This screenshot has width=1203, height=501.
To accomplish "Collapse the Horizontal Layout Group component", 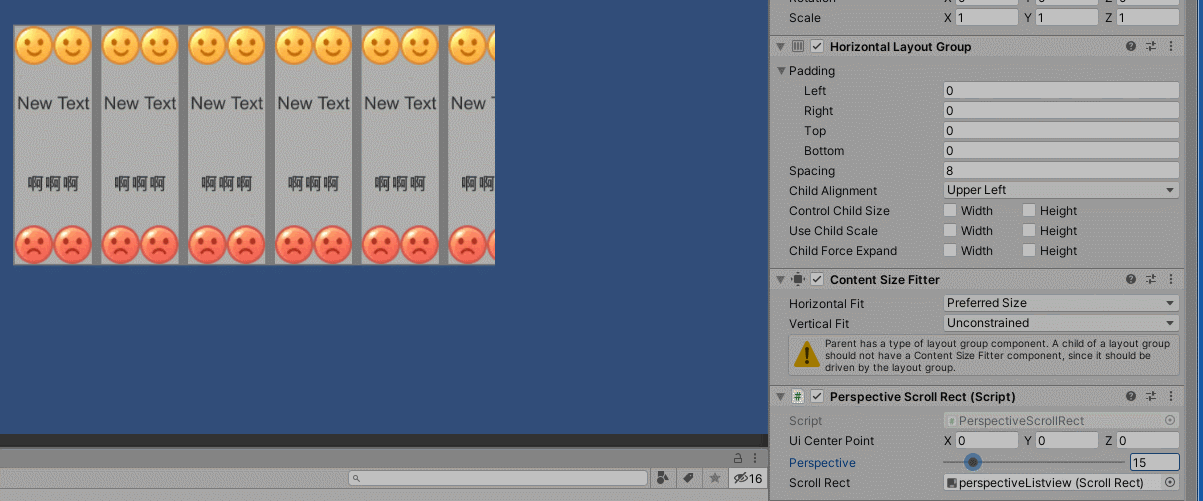I will pos(781,47).
